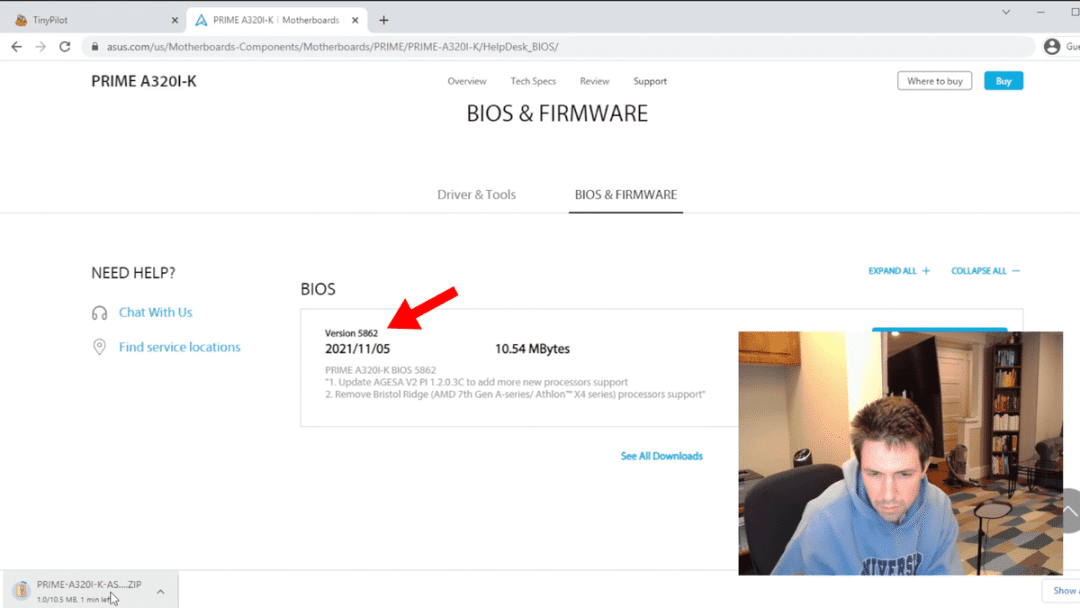Open a new browser tab
The image size is (1080, 608).
384,20
